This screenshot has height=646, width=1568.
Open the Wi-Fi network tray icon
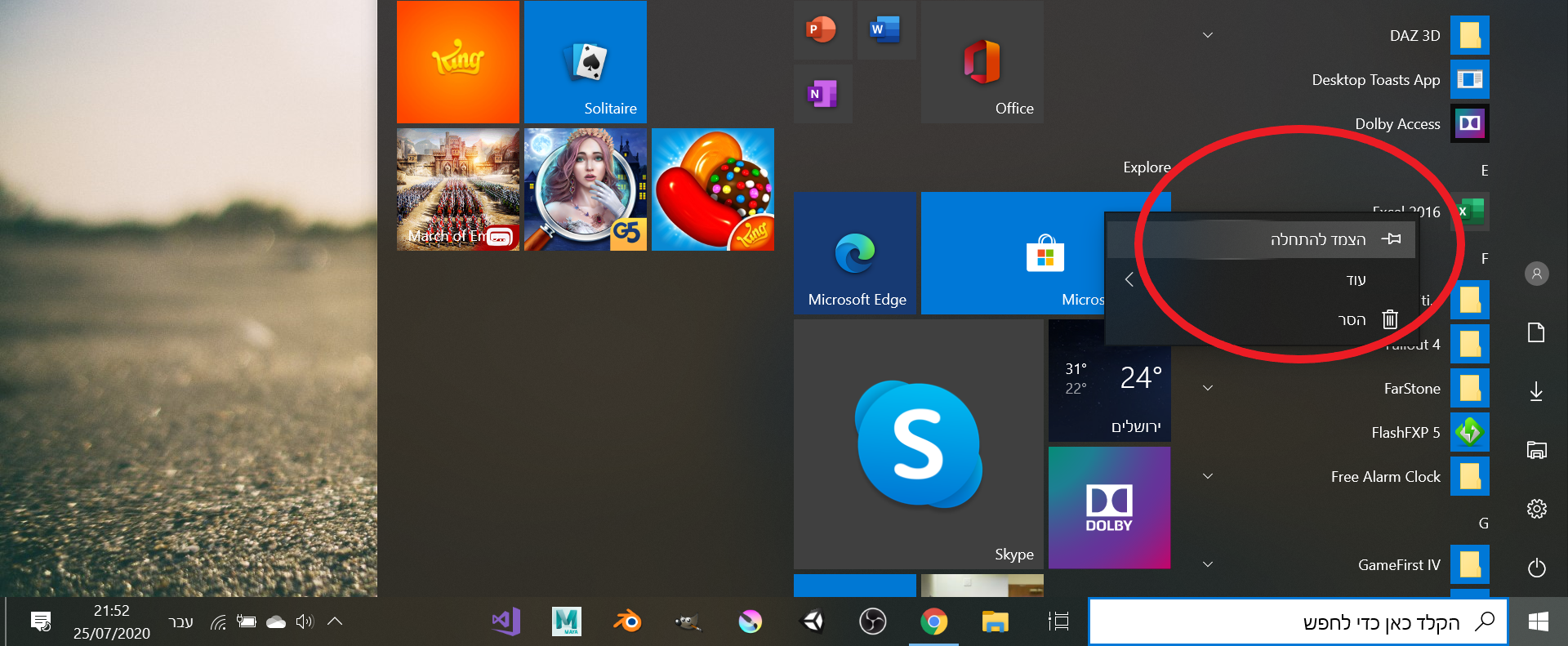(x=218, y=622)
